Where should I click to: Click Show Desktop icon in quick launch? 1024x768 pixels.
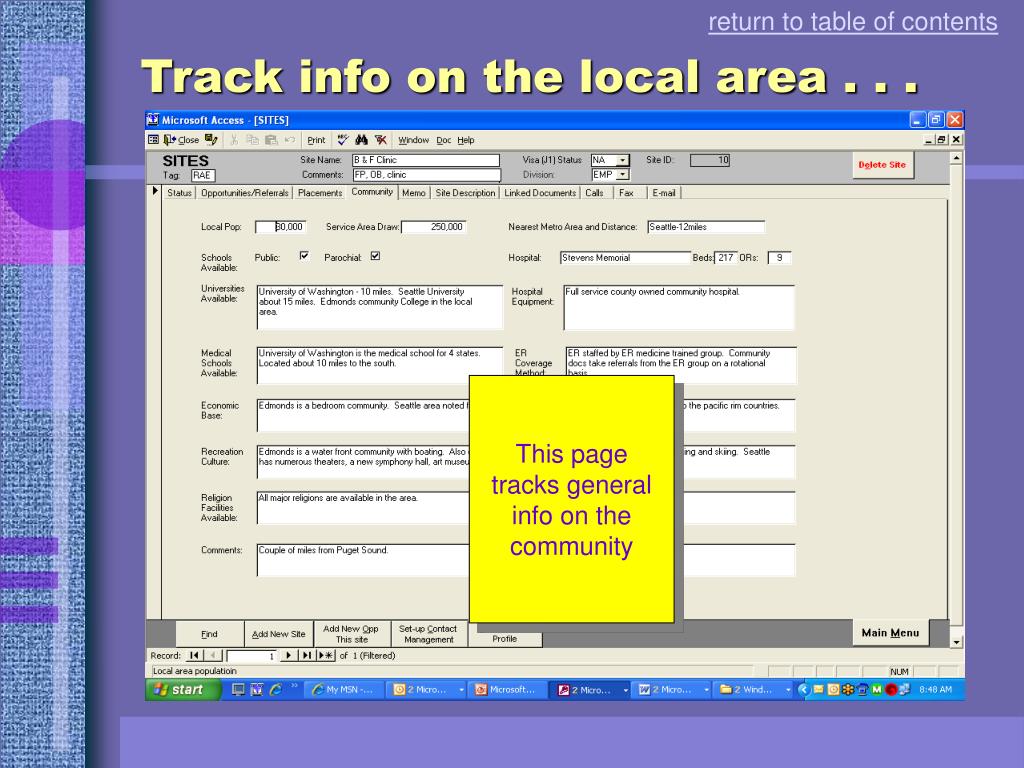238,690
